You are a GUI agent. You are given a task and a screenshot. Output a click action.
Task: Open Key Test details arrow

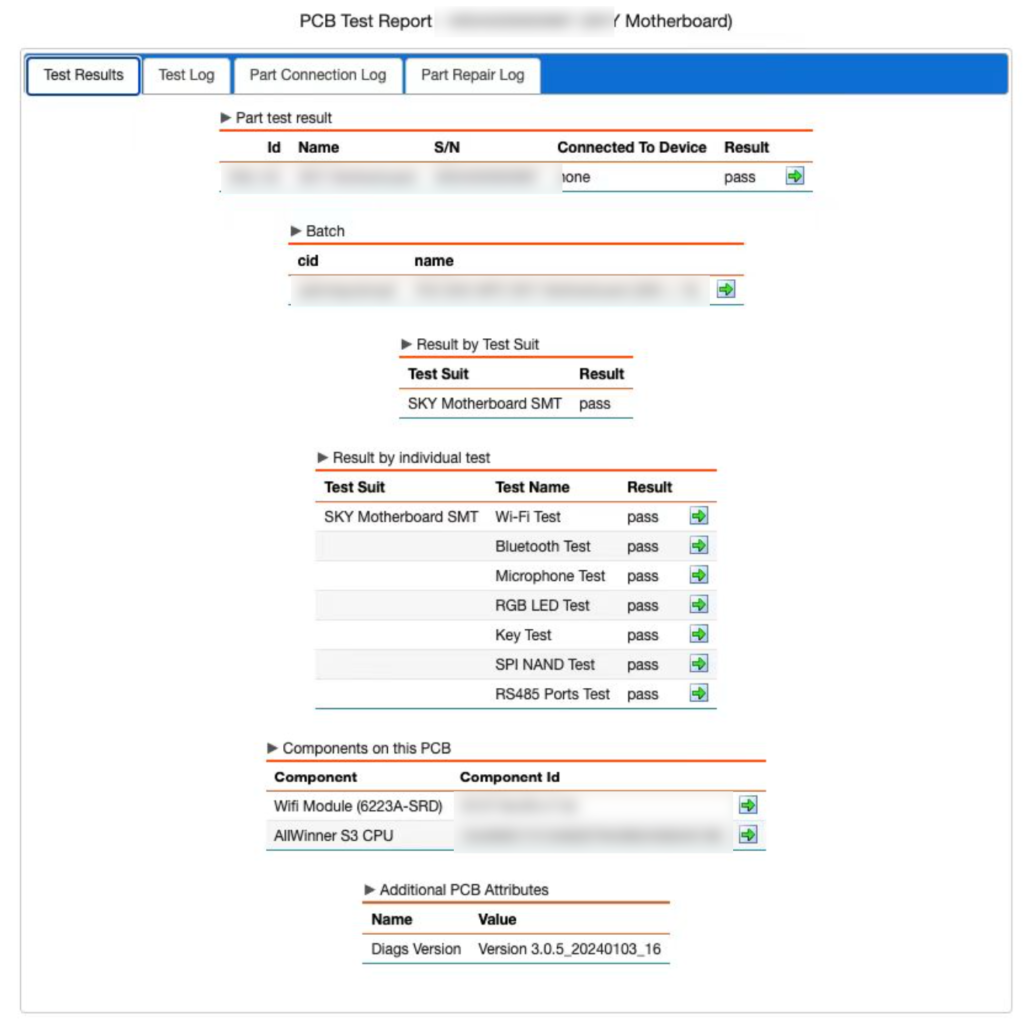699,634
